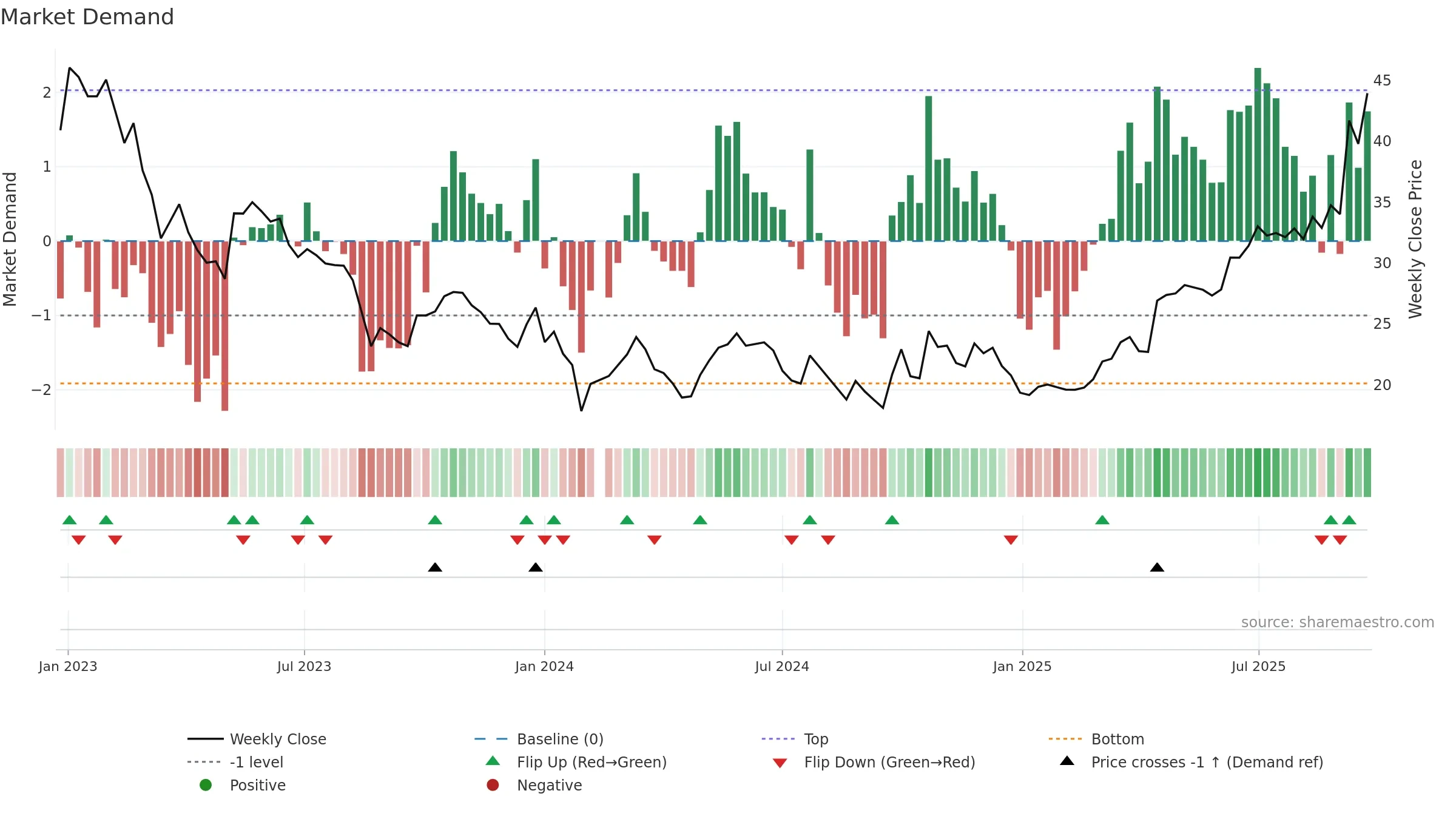Click the −2 demand axis tick label

click(x=41, y=389)
